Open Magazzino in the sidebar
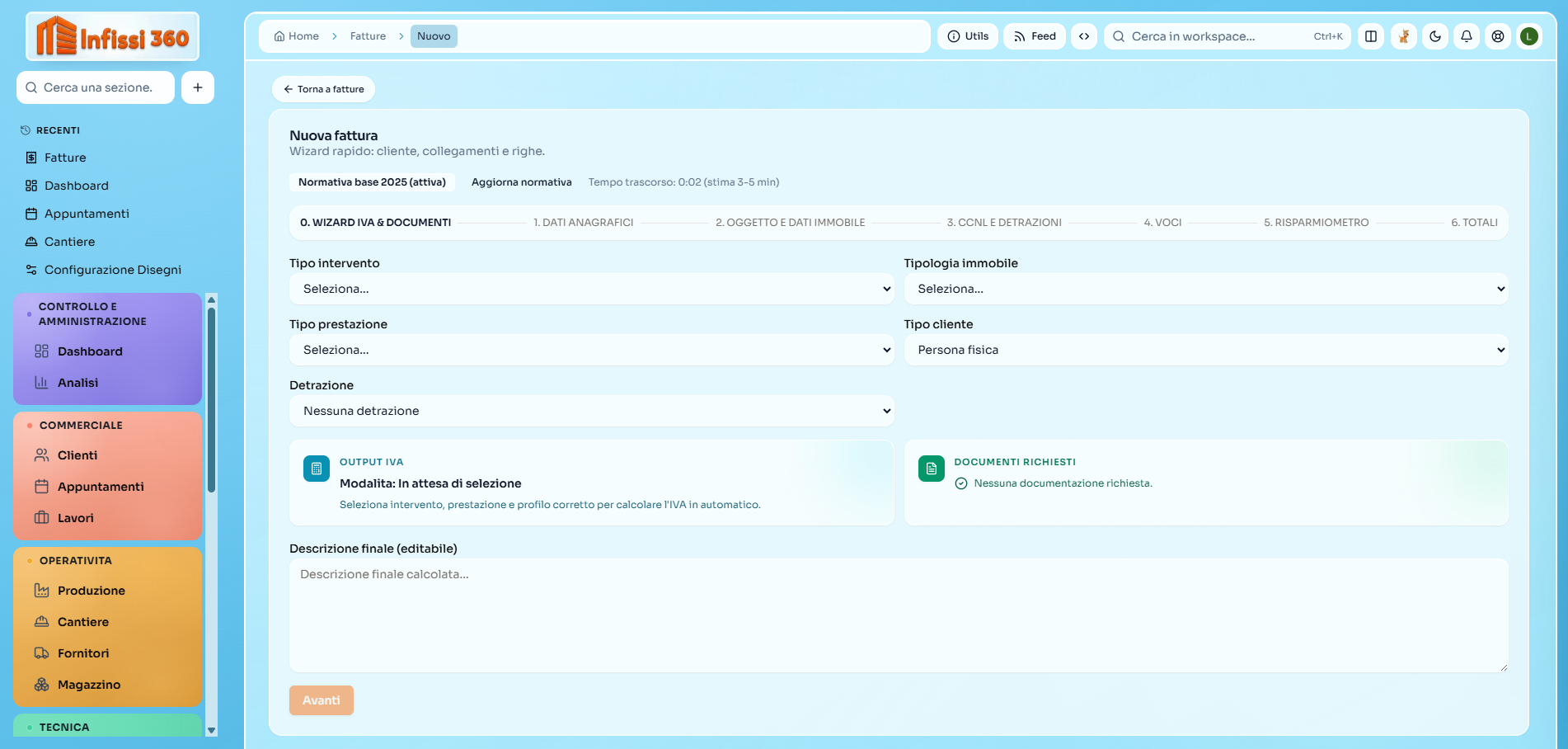Image resolution: width=1568 pixels, height=749 pixels. pos(88,685)
